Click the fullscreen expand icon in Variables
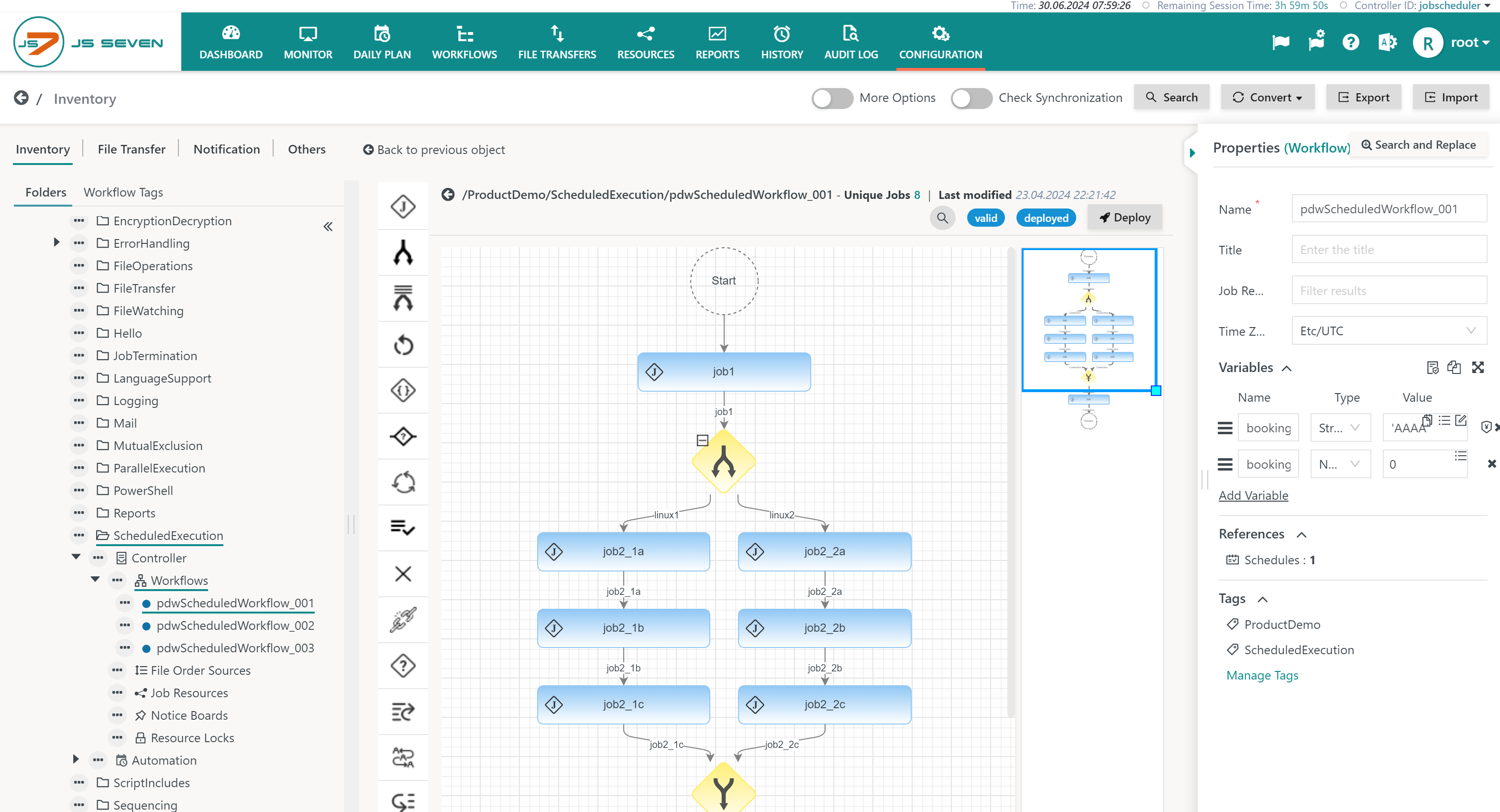The height and width of the screenshot is (812, 1500). coord(1478,367)
